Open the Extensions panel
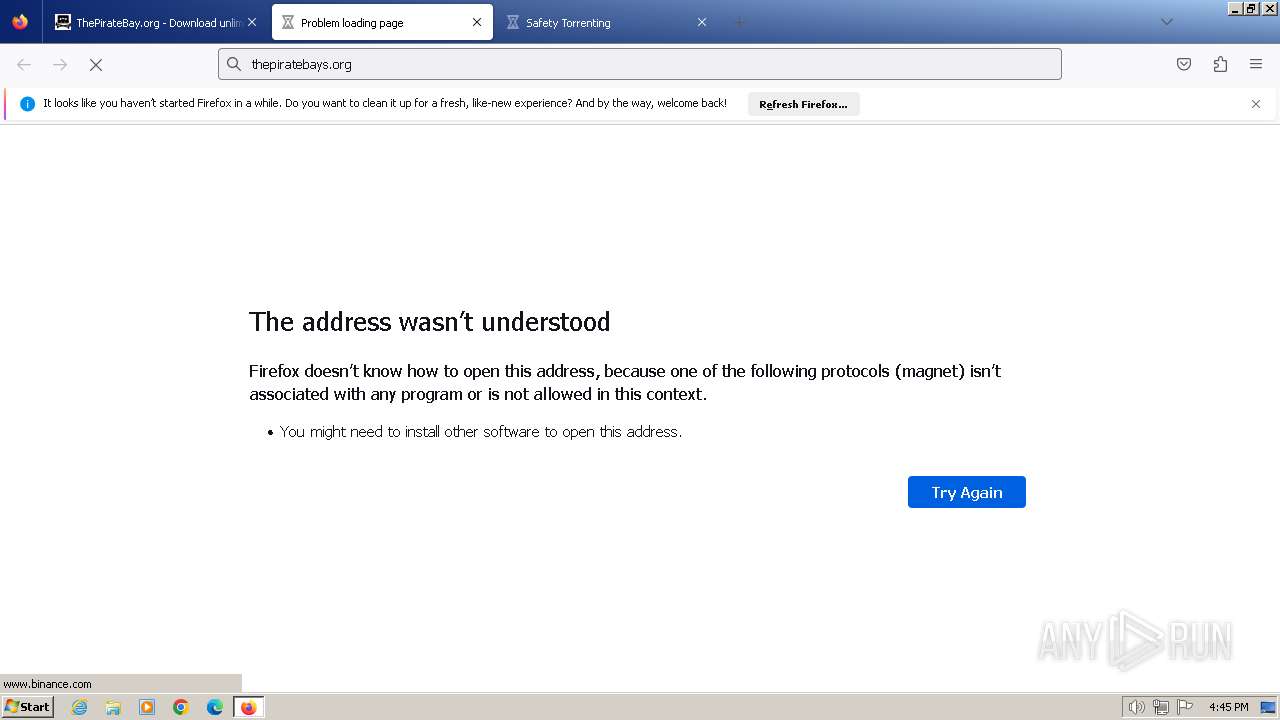The width and height of the screenshot is (1280, 720). point(1220,64)
